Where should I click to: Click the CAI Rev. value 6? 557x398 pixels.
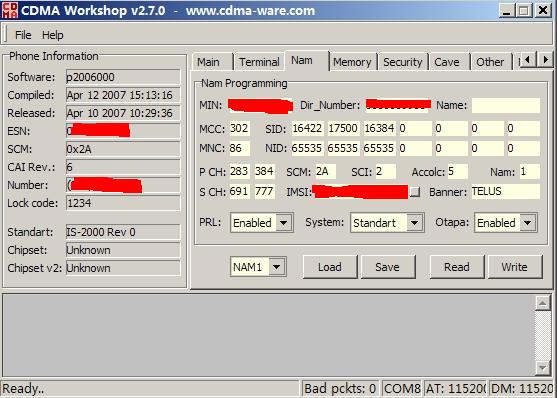point(123,167)
